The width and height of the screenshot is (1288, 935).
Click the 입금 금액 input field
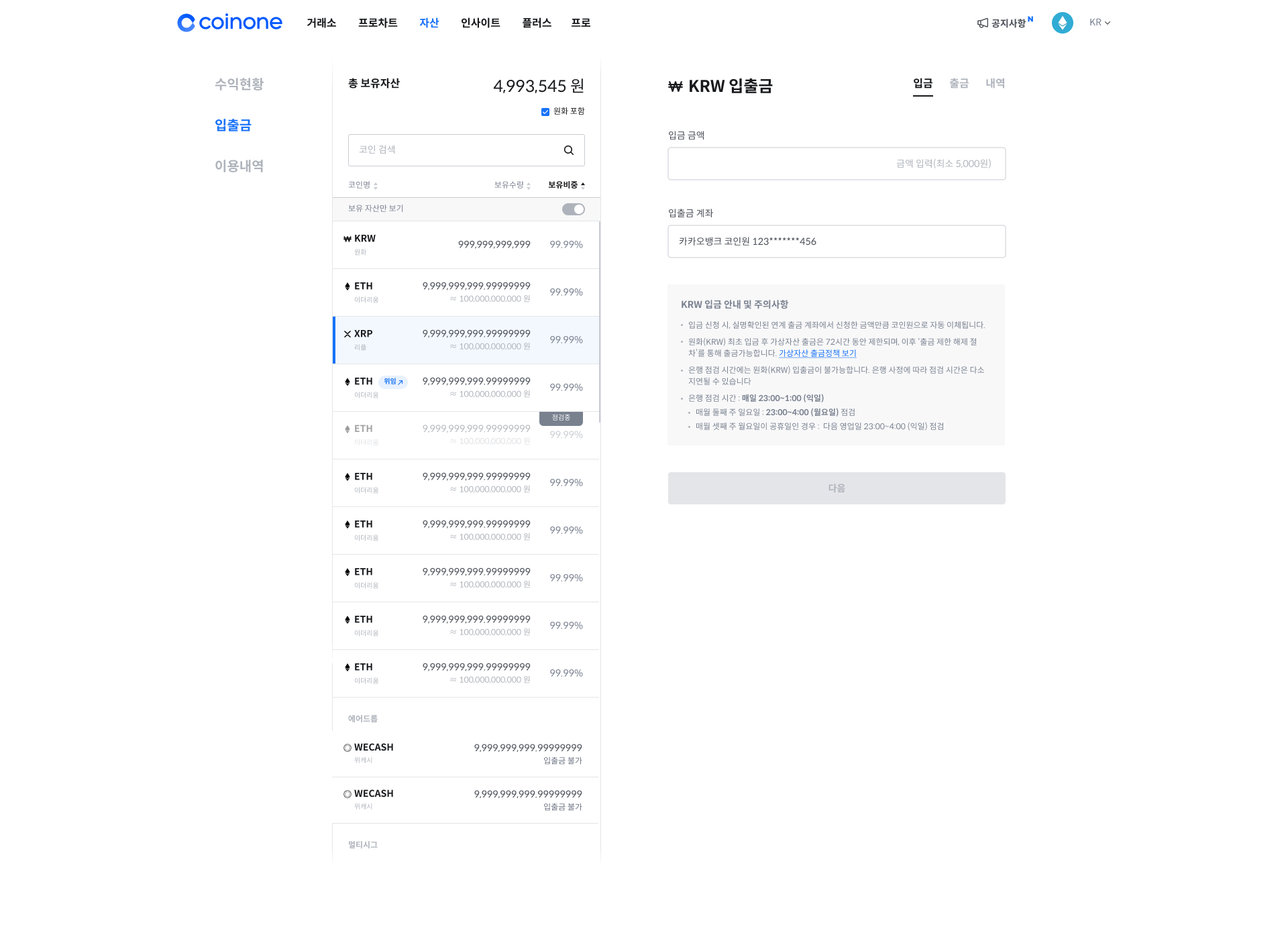coord(836,164)
